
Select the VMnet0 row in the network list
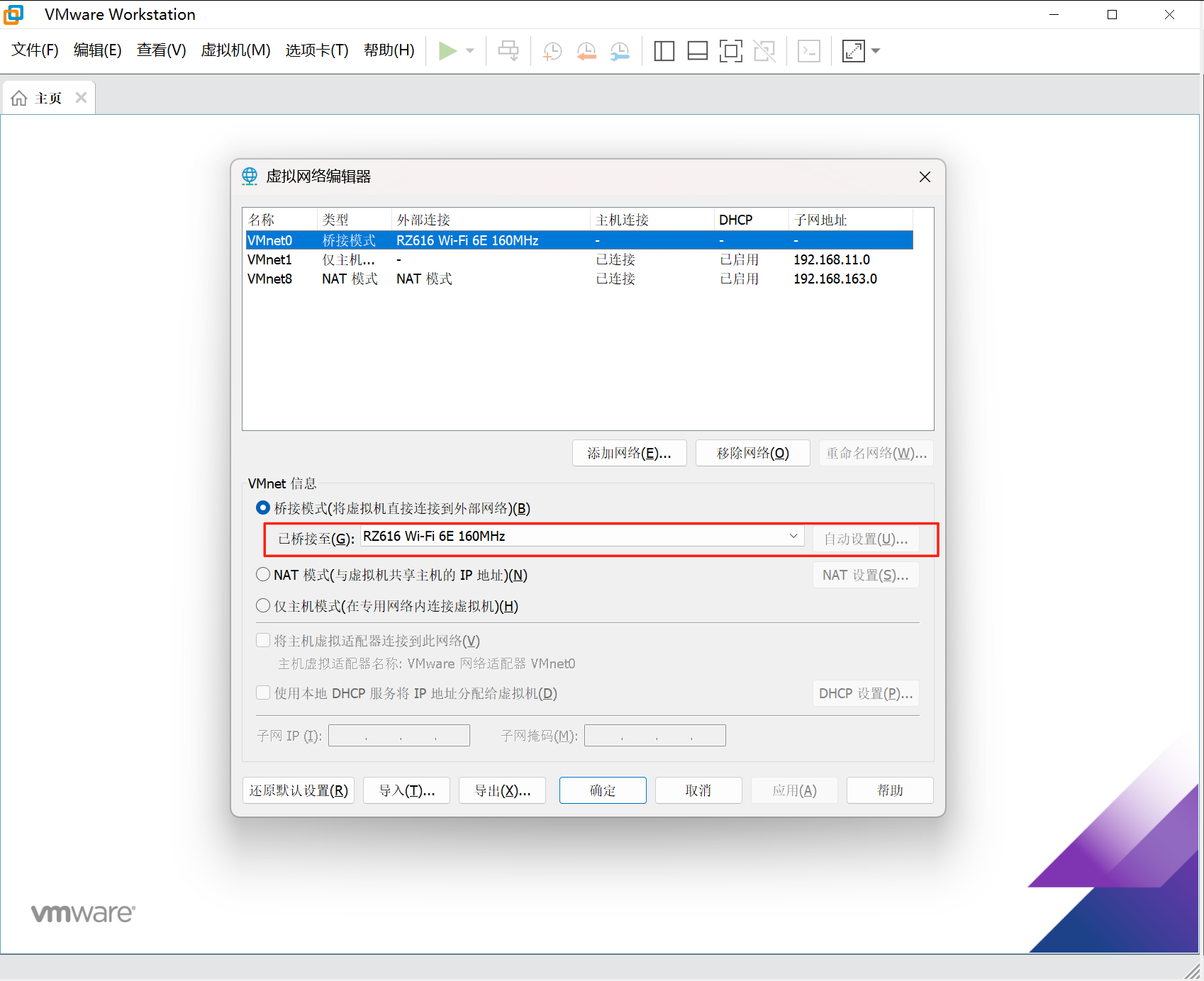click(579, 240)
